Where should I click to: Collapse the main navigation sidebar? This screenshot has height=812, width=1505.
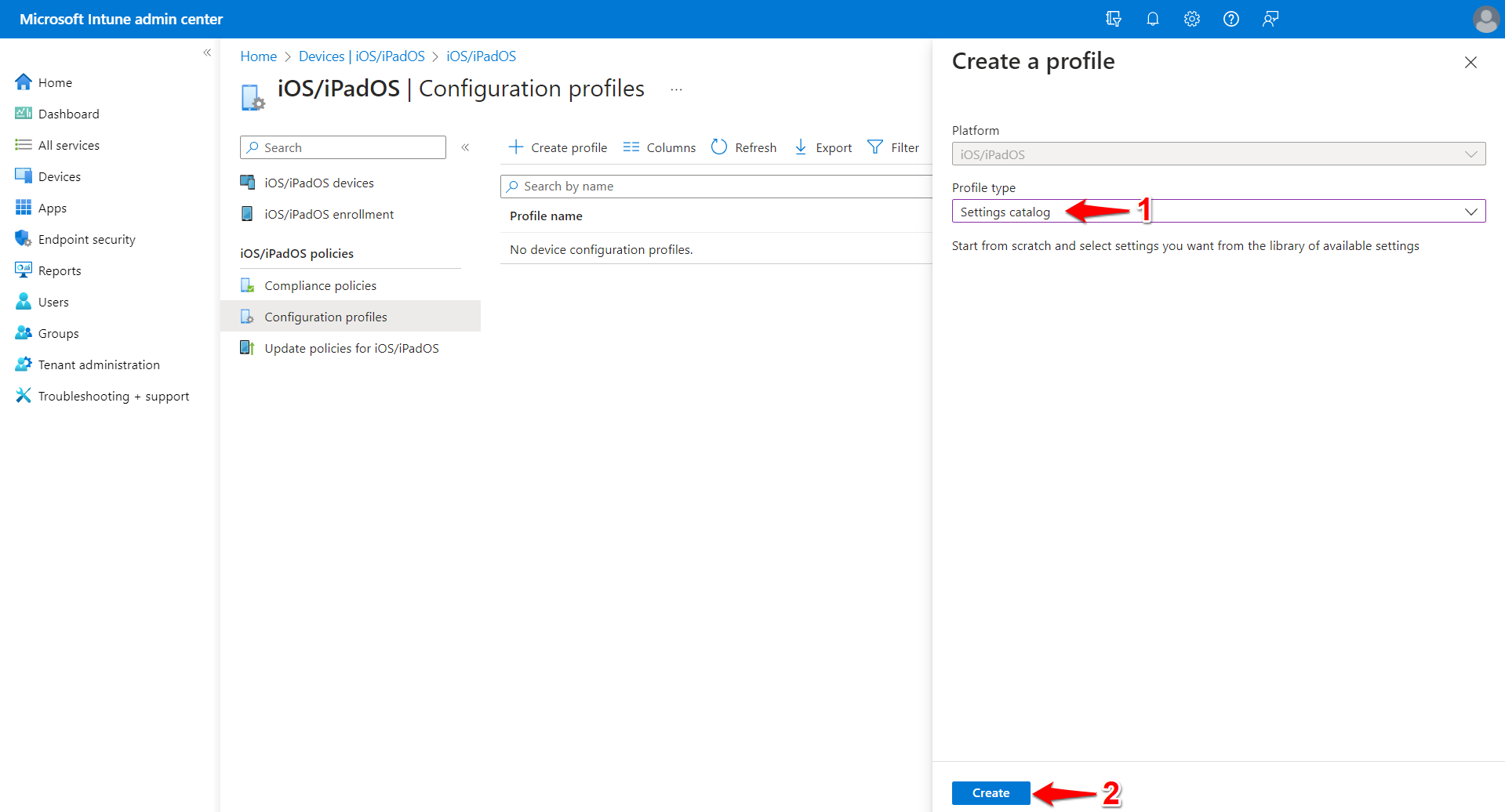[207, 53]
